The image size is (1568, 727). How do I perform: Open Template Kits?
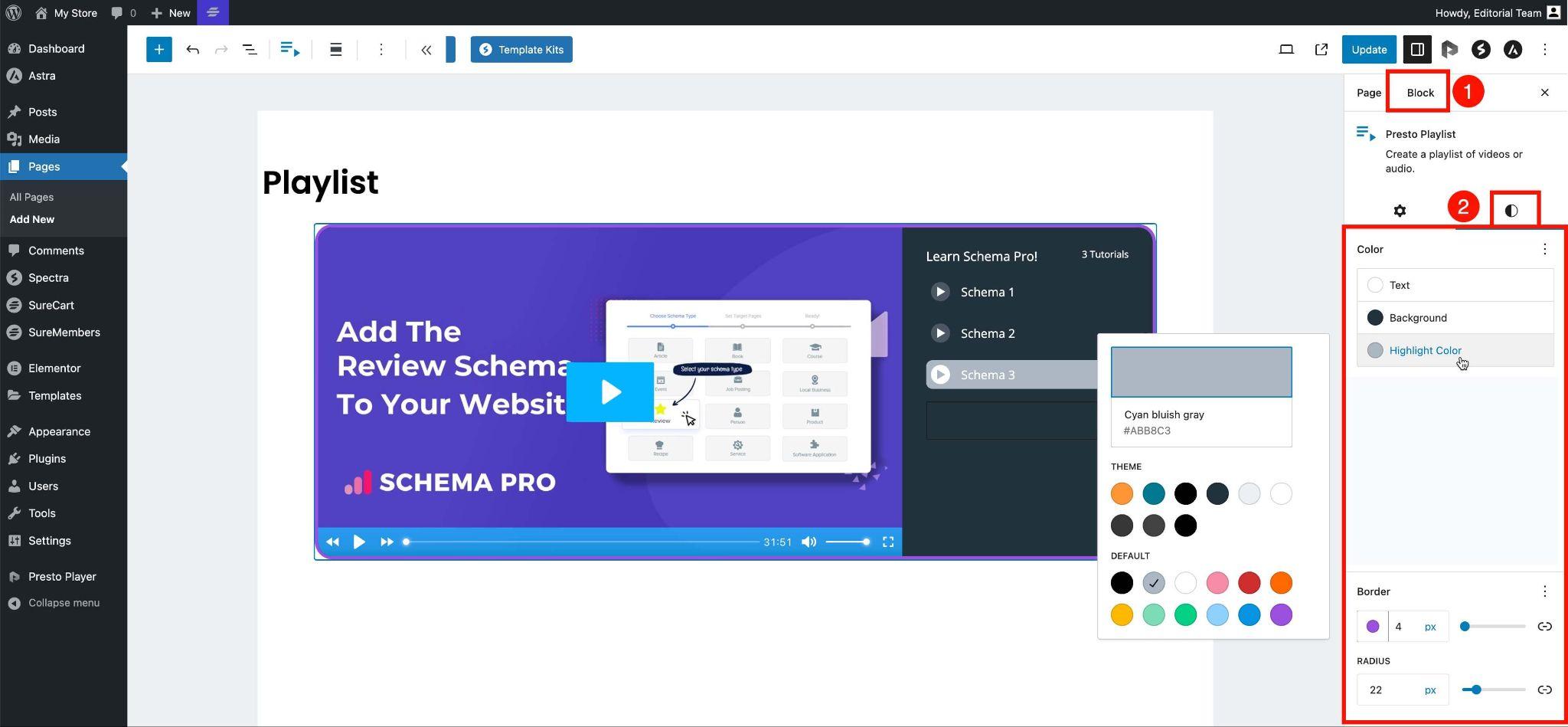point(521,50)
